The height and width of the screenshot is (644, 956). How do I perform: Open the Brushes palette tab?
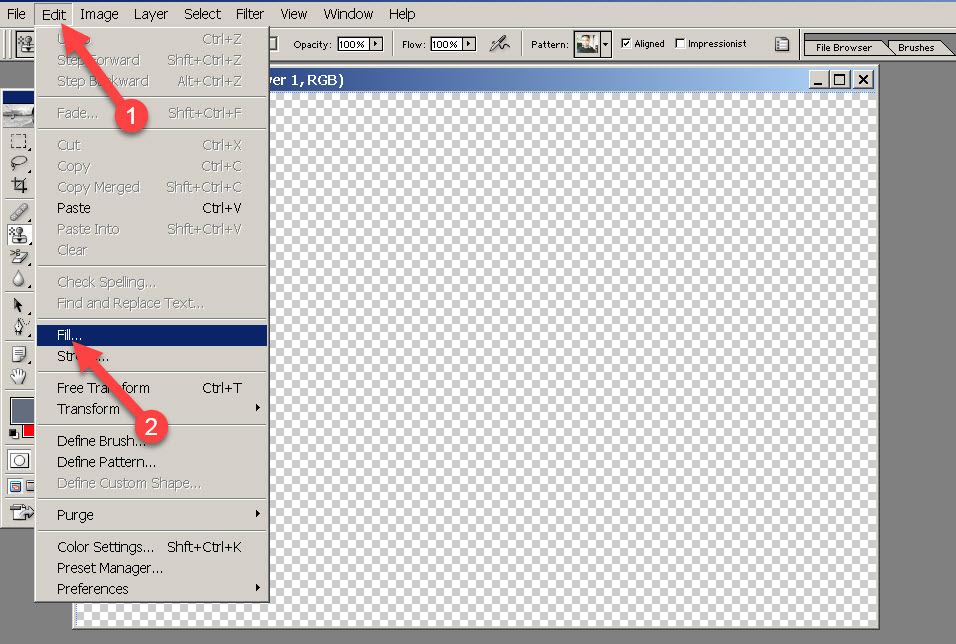[915, 47]
